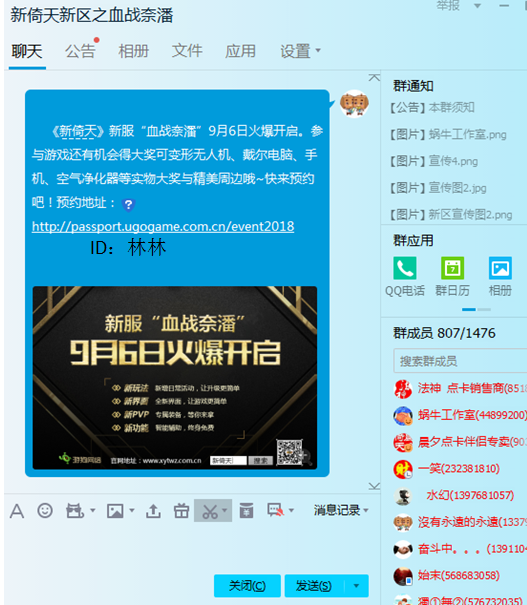This screenshot has width=527, height=605.
Task: Click avatar of 始末
Action: [x=403, y=576]
